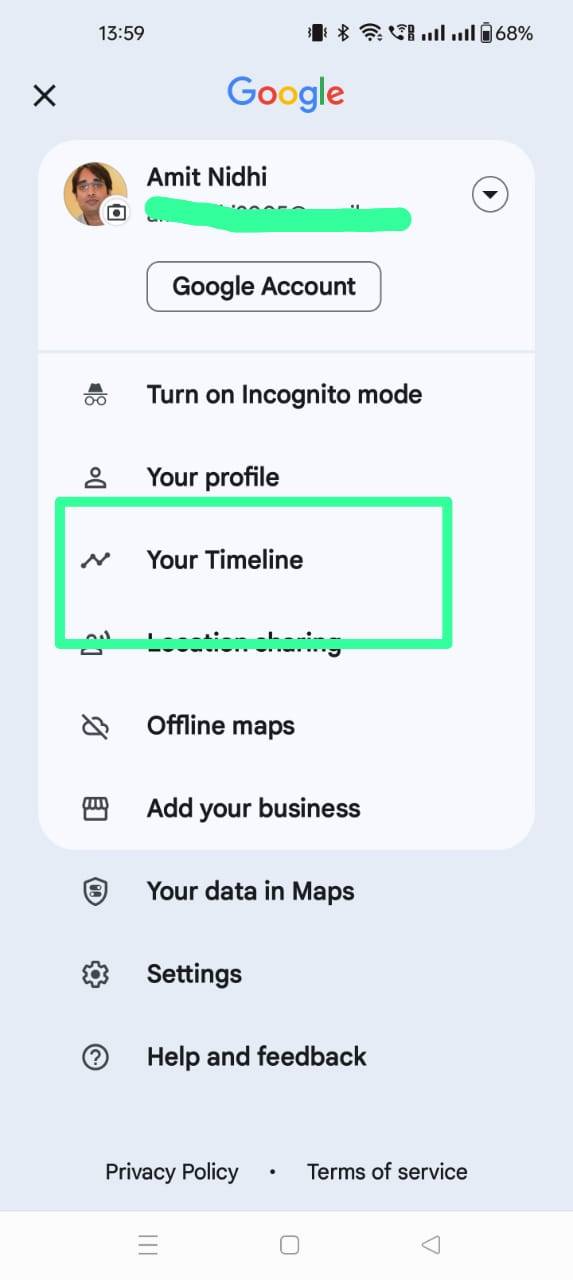573x1280 pixels.
Task: Tap the person icon beside Your profile
Action: click(95, 477)
